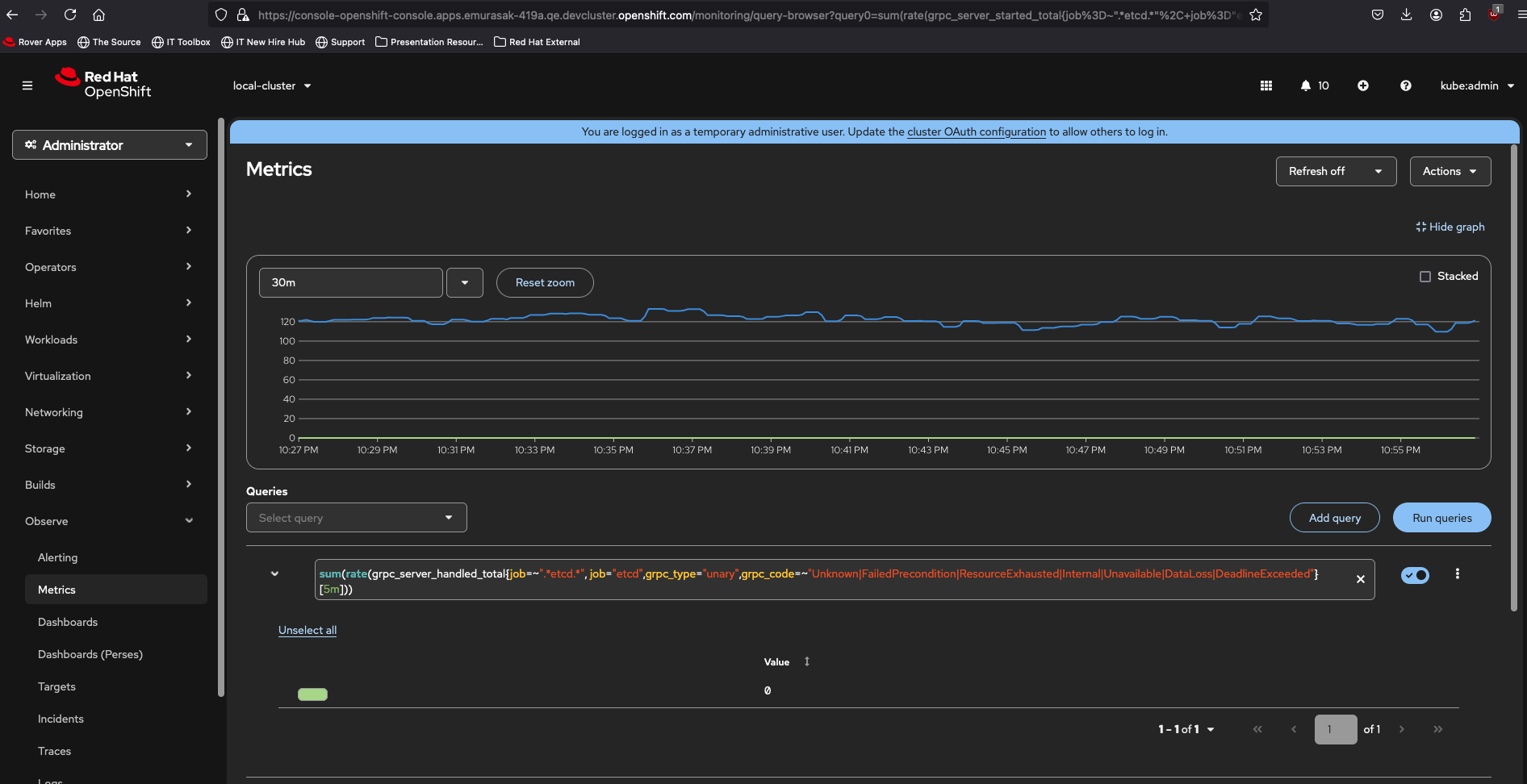Open Alerting in the Observe menu
This screenshot has width=1527, height=784.
click(58, 557)
